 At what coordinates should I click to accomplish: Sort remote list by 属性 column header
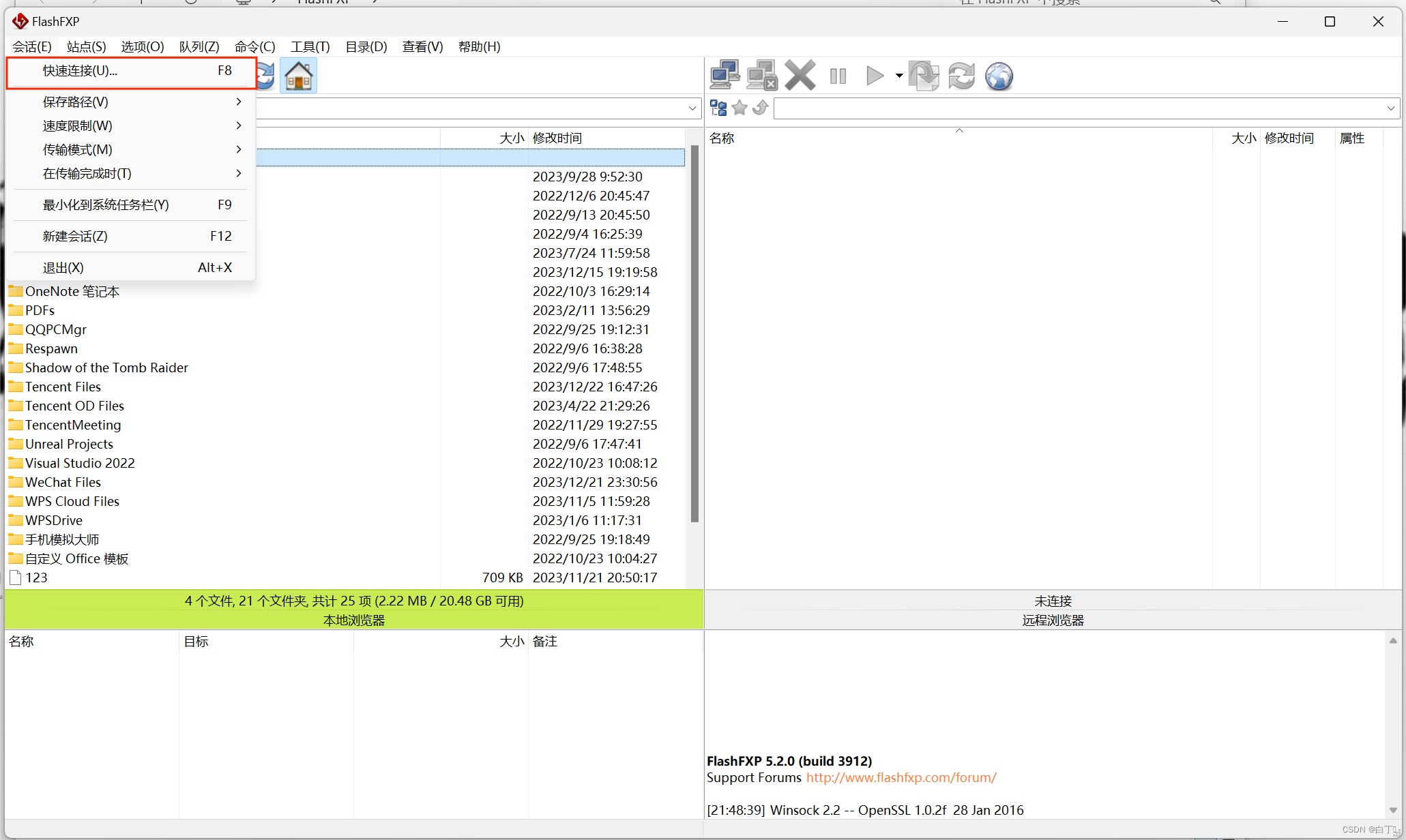pyautogui.click(x=1358, y=138)
